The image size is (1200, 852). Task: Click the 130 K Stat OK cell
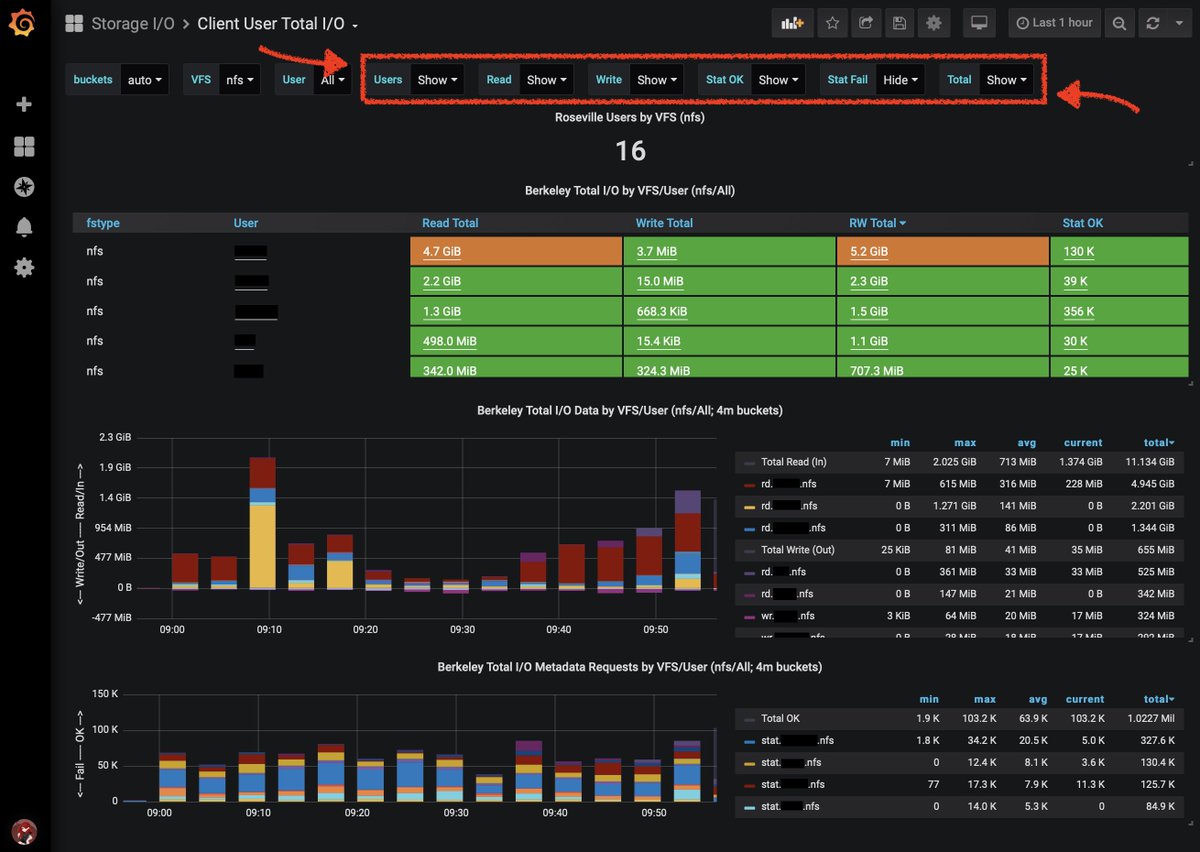(1120, 251)
